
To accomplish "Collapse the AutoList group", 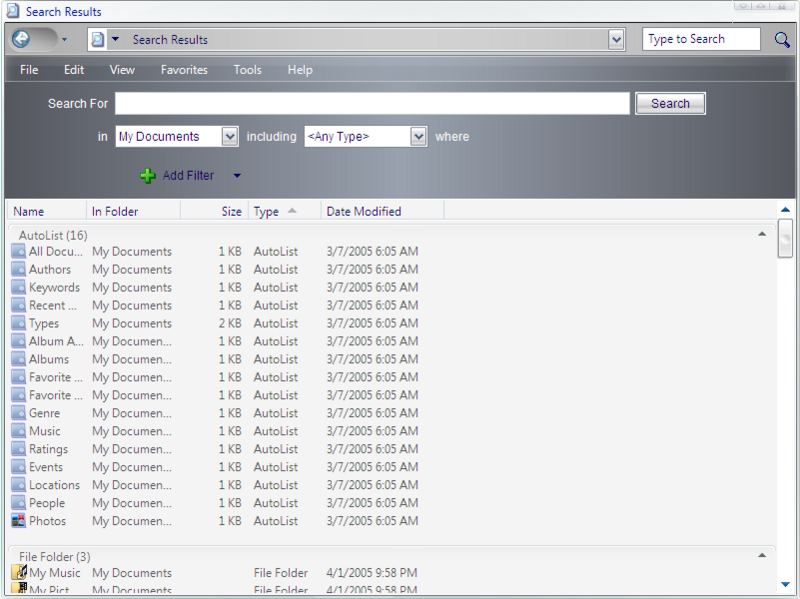I will [762, 234].
